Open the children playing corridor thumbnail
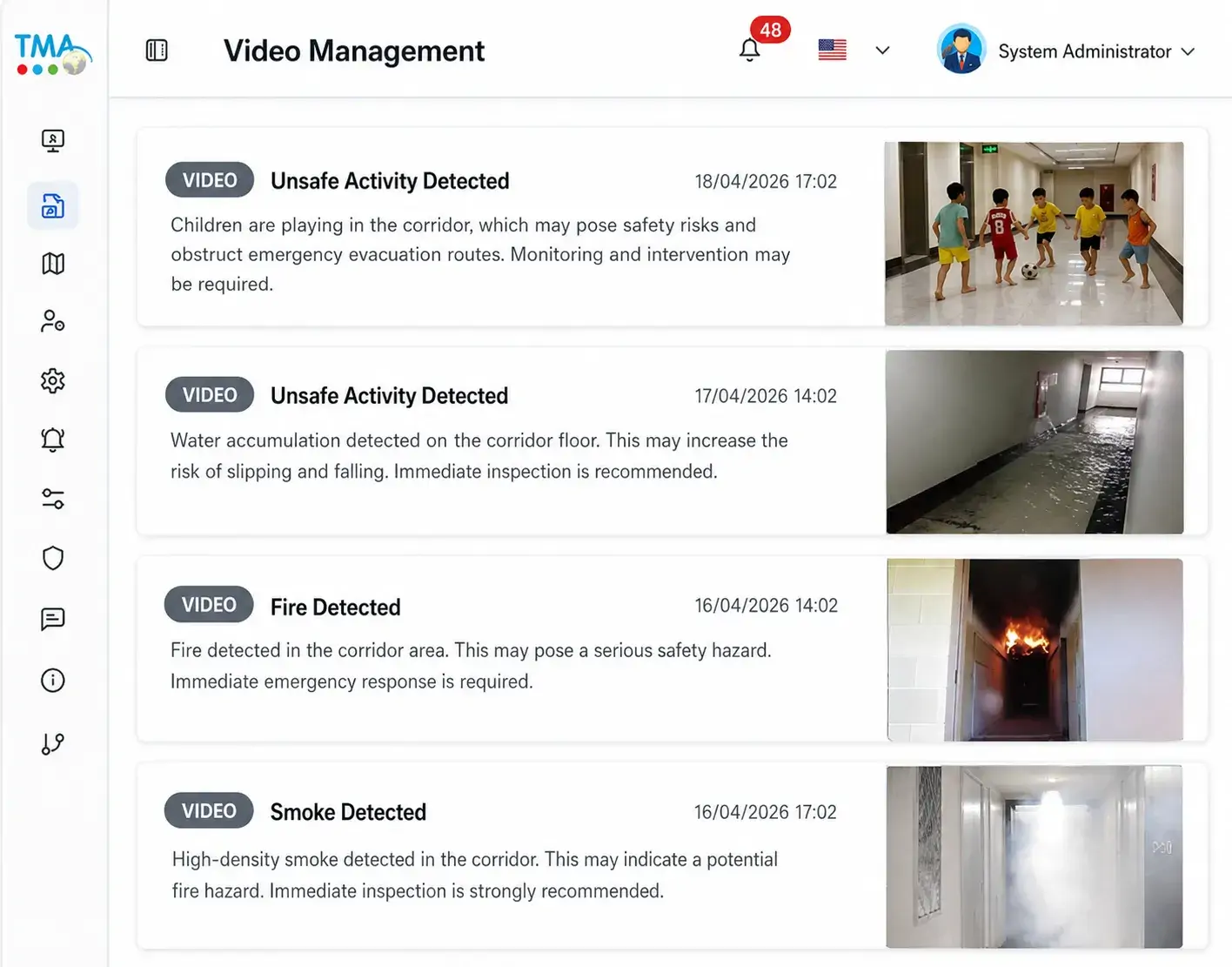The height and width of the screenshot is (967, 1232). tap(1034, 233)
